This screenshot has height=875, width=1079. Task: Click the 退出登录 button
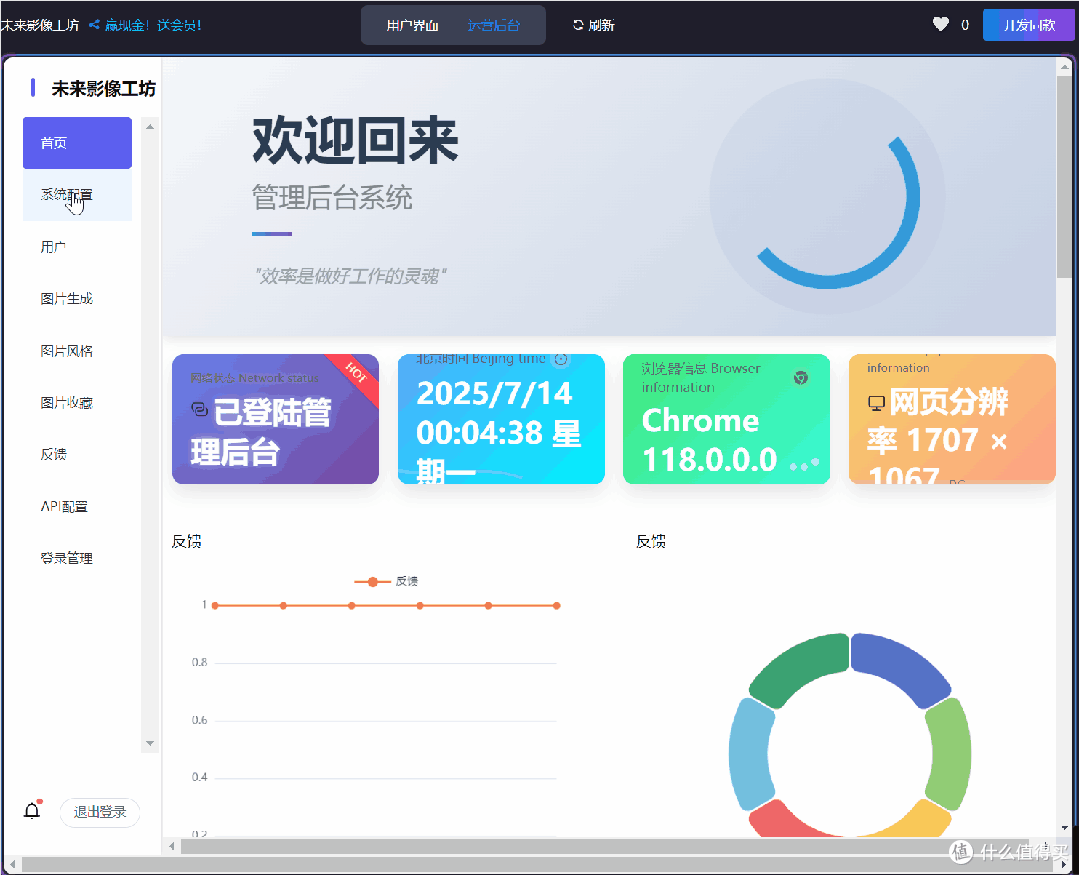(100, 812)
